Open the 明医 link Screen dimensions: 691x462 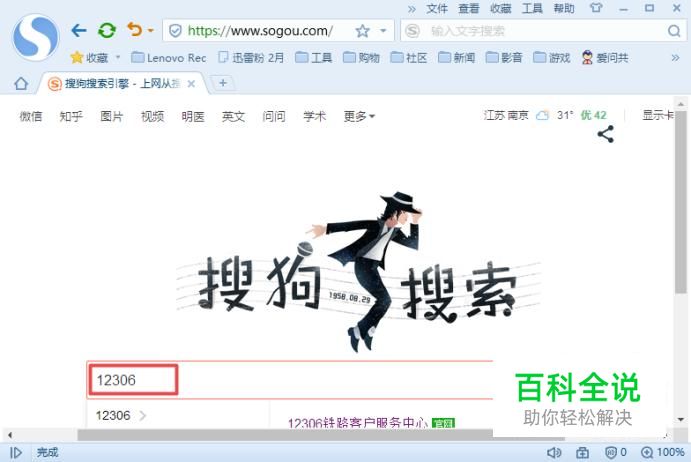click(193, 116)
